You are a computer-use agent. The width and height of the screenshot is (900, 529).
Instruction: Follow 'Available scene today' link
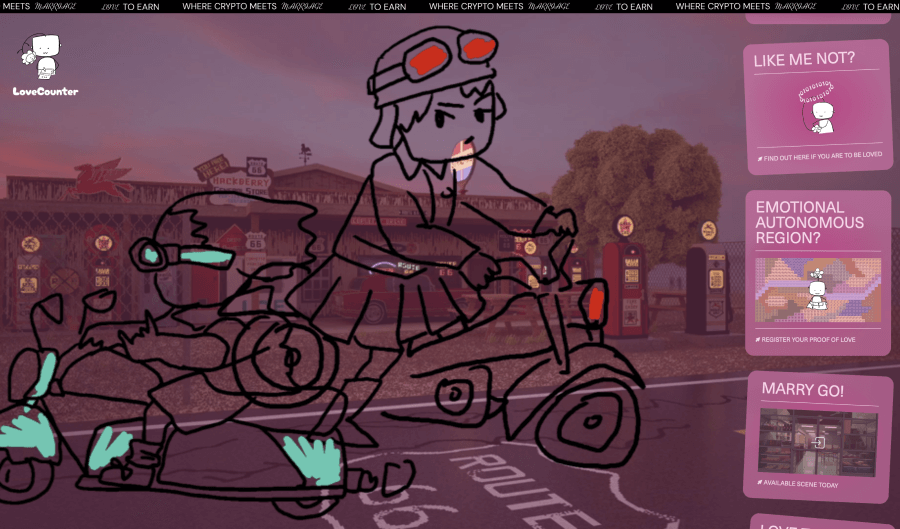pos(800,484)
